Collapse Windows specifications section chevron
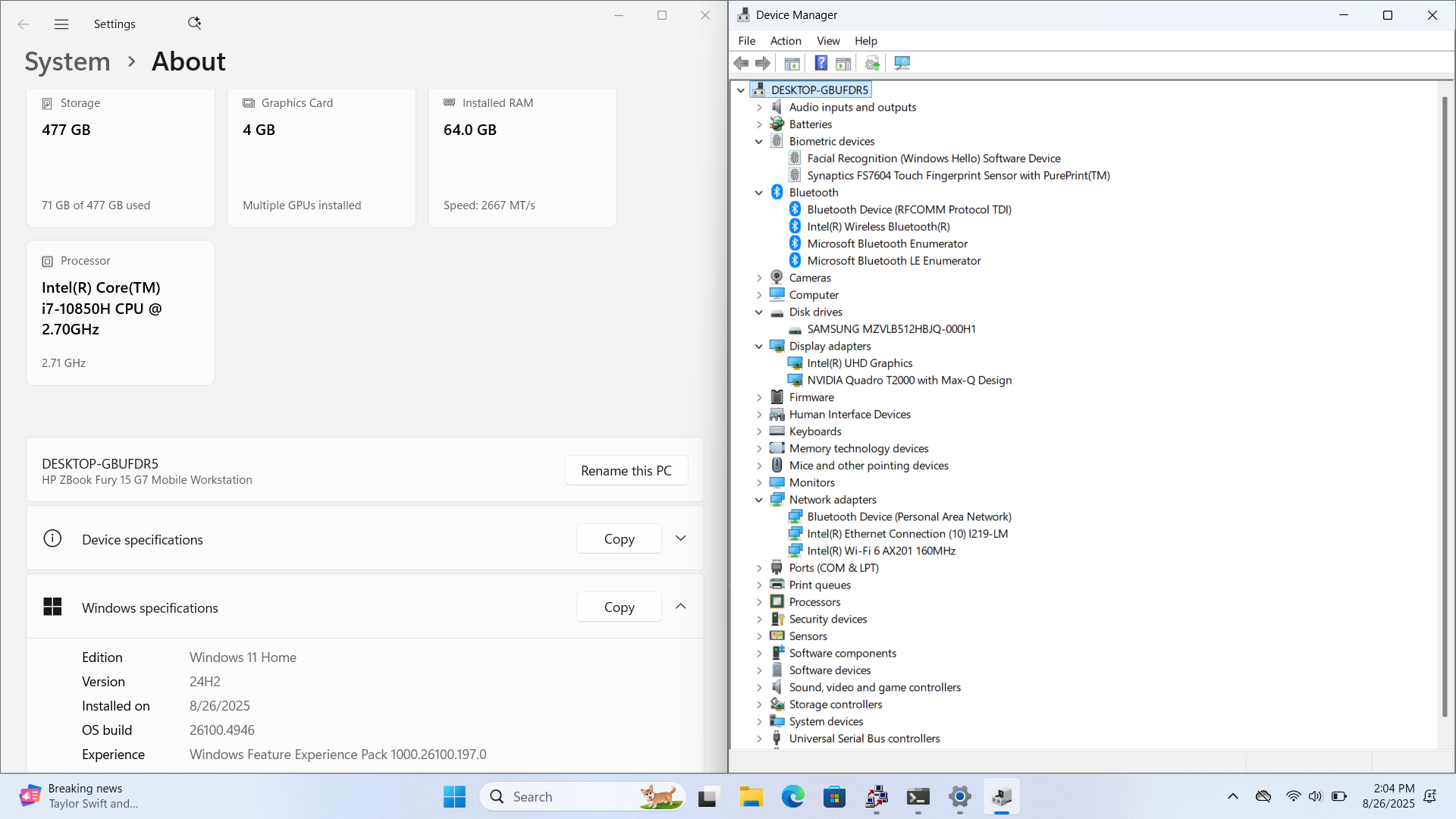 (681, 607)
